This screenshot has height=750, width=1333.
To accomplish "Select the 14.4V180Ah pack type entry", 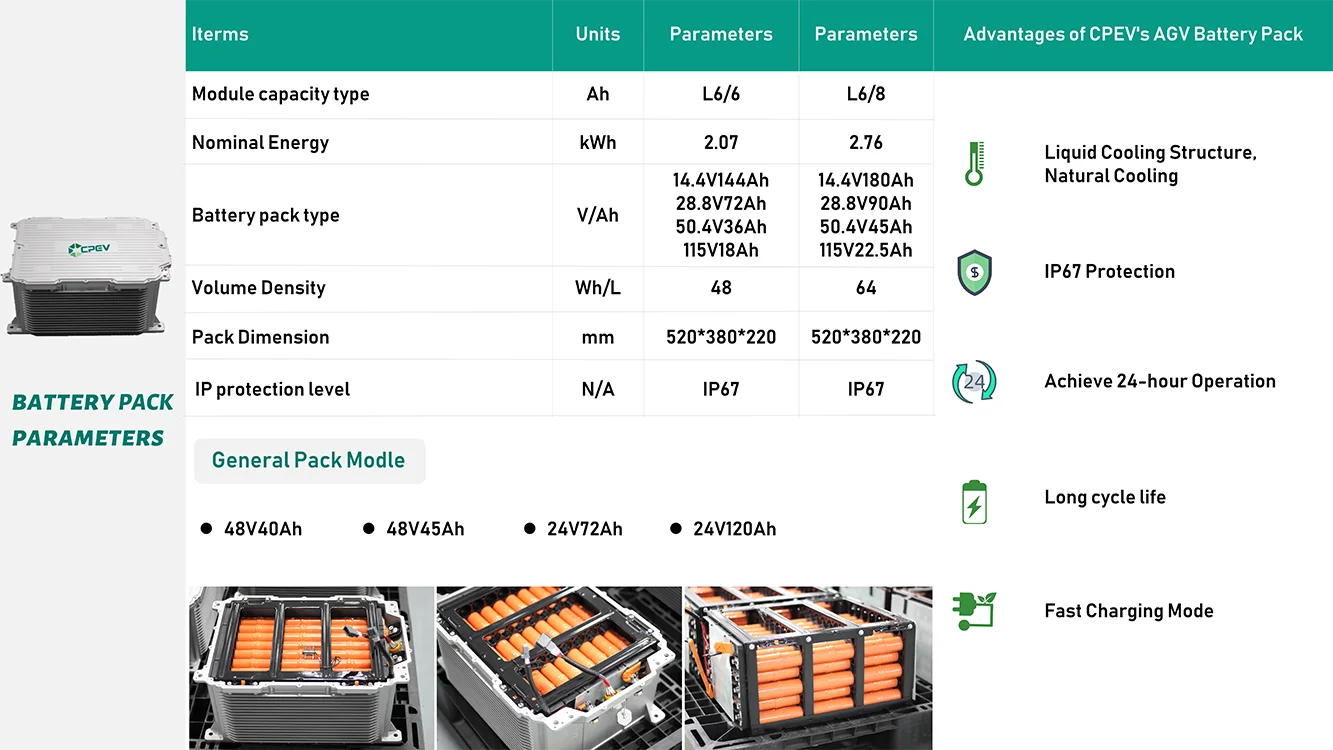I will tap(866, 181).
